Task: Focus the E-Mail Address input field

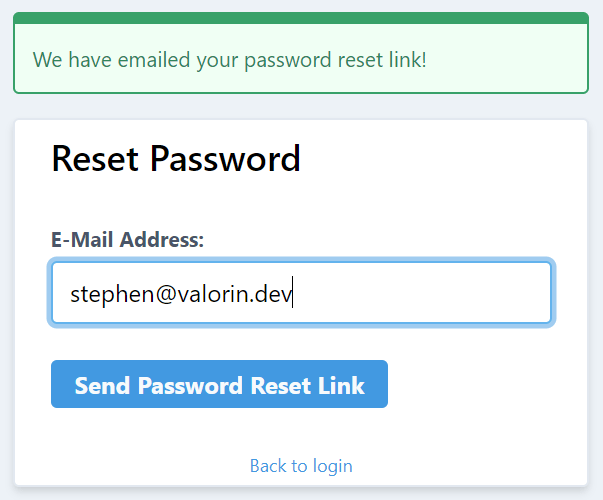Action: (x=302, y=293)
